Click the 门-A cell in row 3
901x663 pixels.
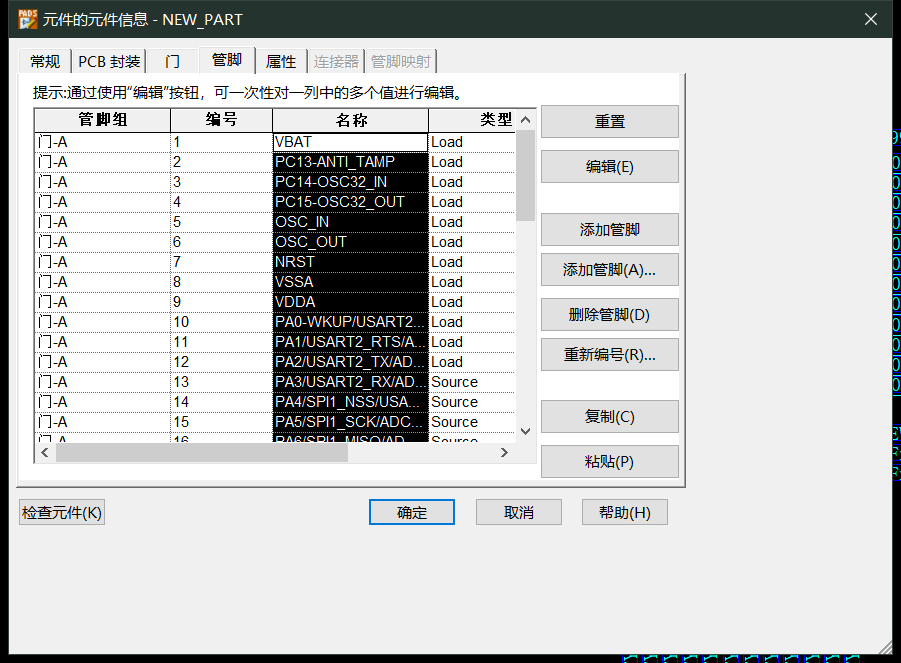[102, 182]
